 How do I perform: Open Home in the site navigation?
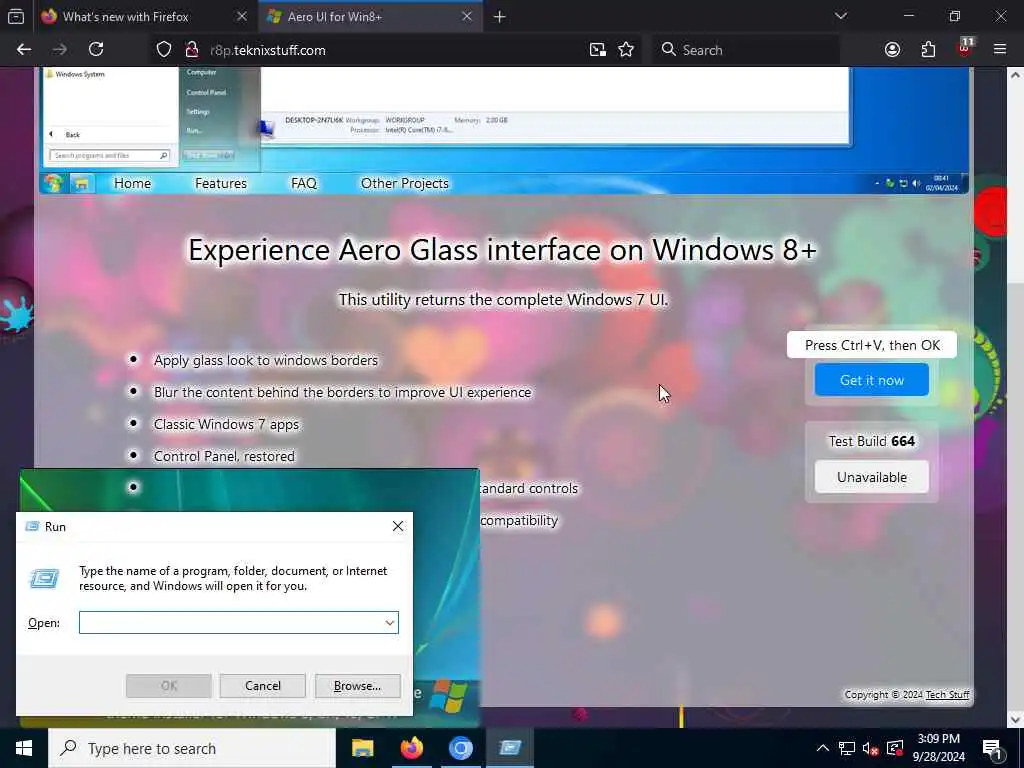tap(132, 184)
